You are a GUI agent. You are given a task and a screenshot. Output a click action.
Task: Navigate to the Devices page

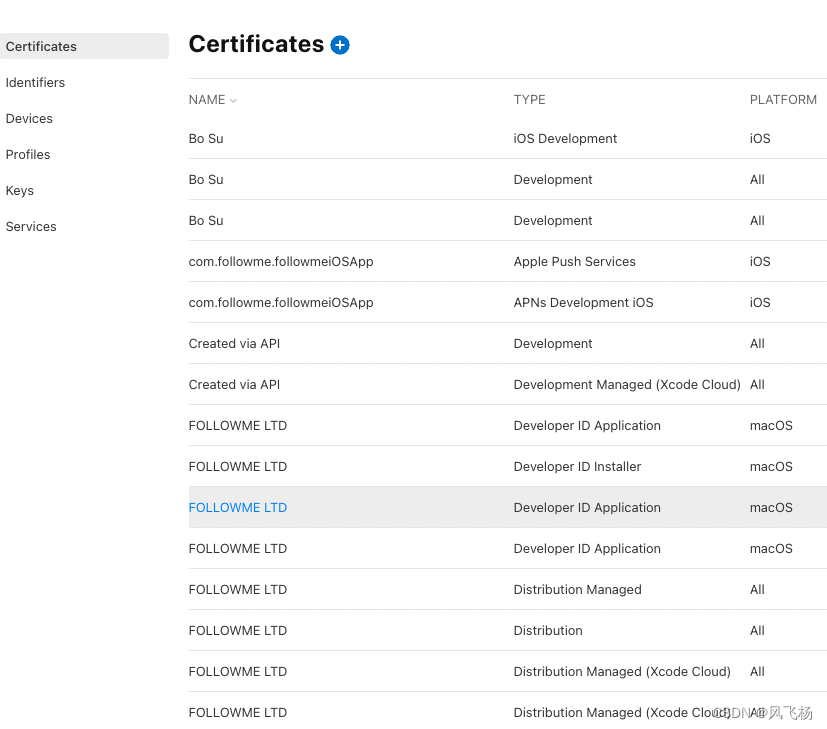click(x=29, y=118)
